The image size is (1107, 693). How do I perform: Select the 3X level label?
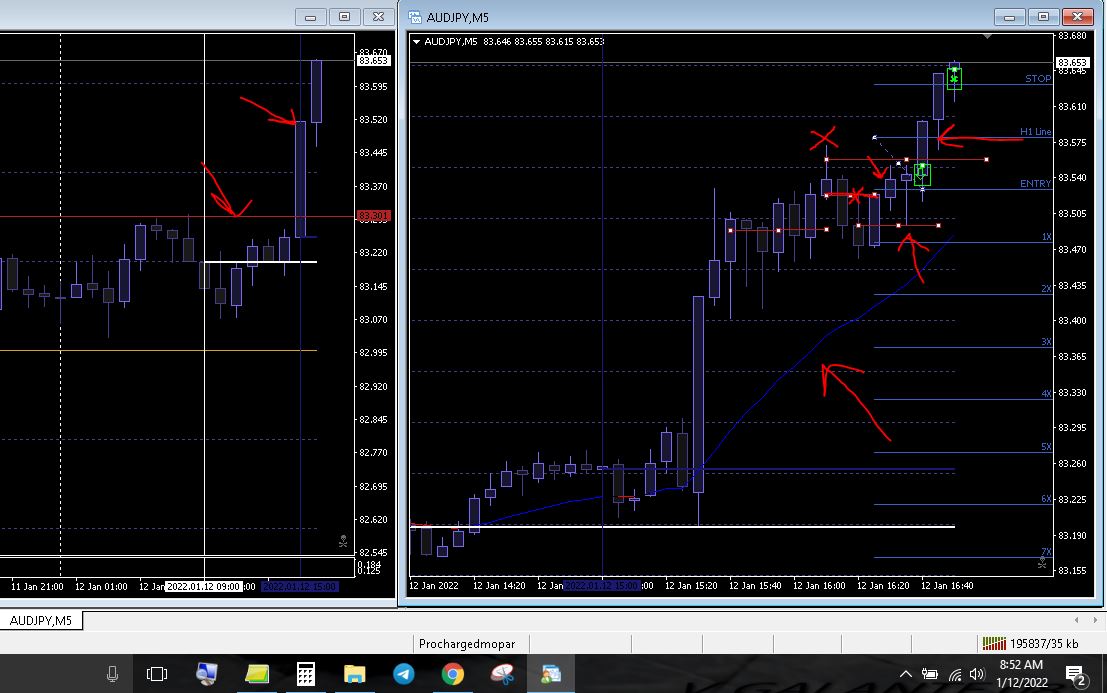point(1046,342)
